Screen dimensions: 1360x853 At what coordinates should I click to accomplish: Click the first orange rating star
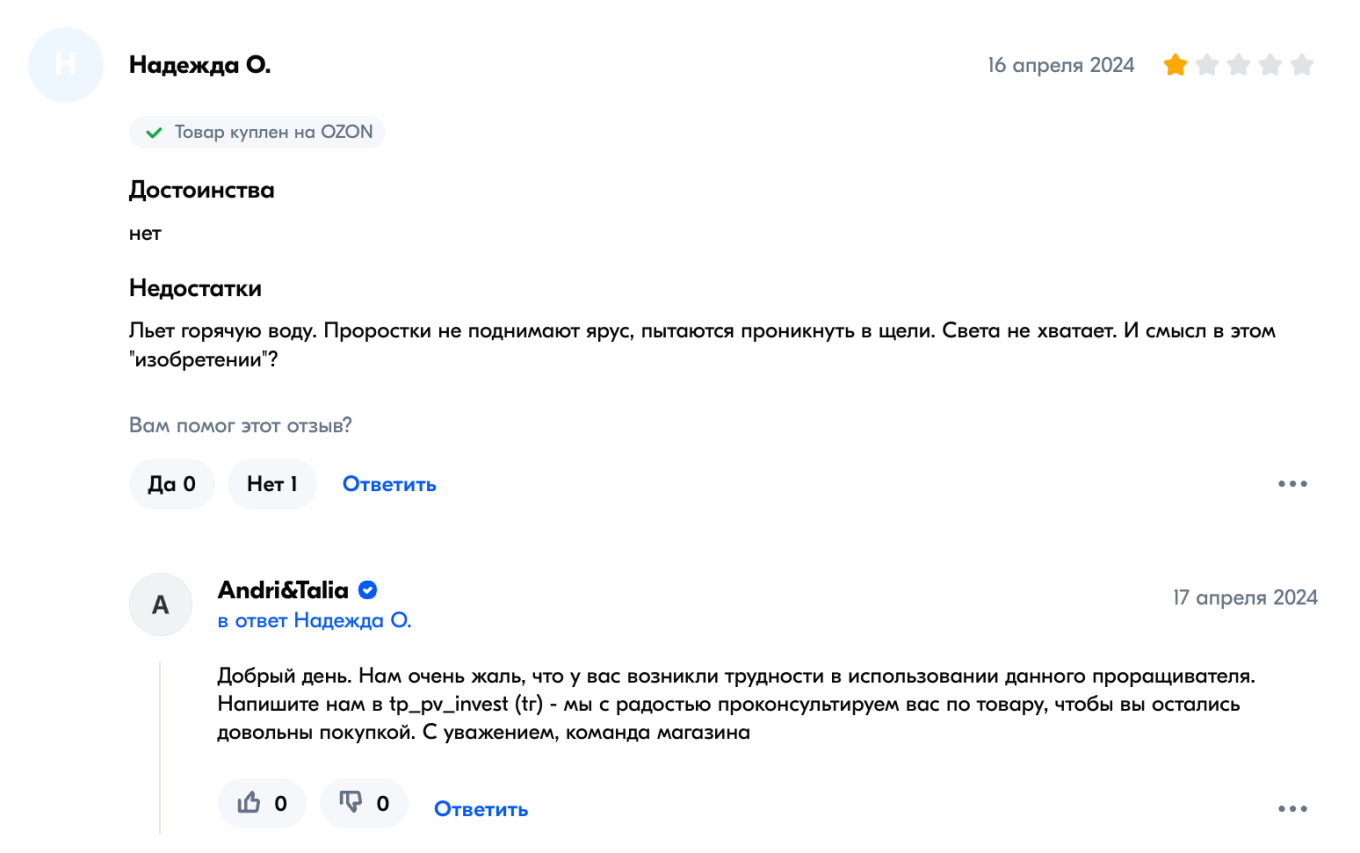(x=1176, y=64)
